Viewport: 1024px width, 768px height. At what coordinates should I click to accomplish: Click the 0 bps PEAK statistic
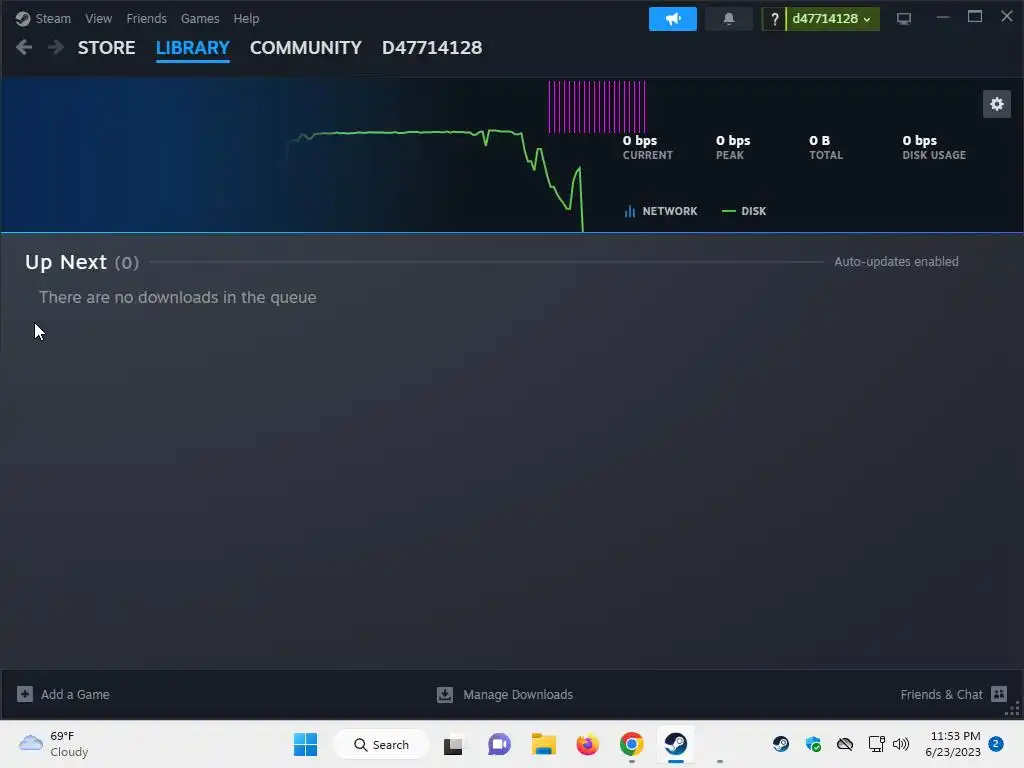[x=733, y=147]
